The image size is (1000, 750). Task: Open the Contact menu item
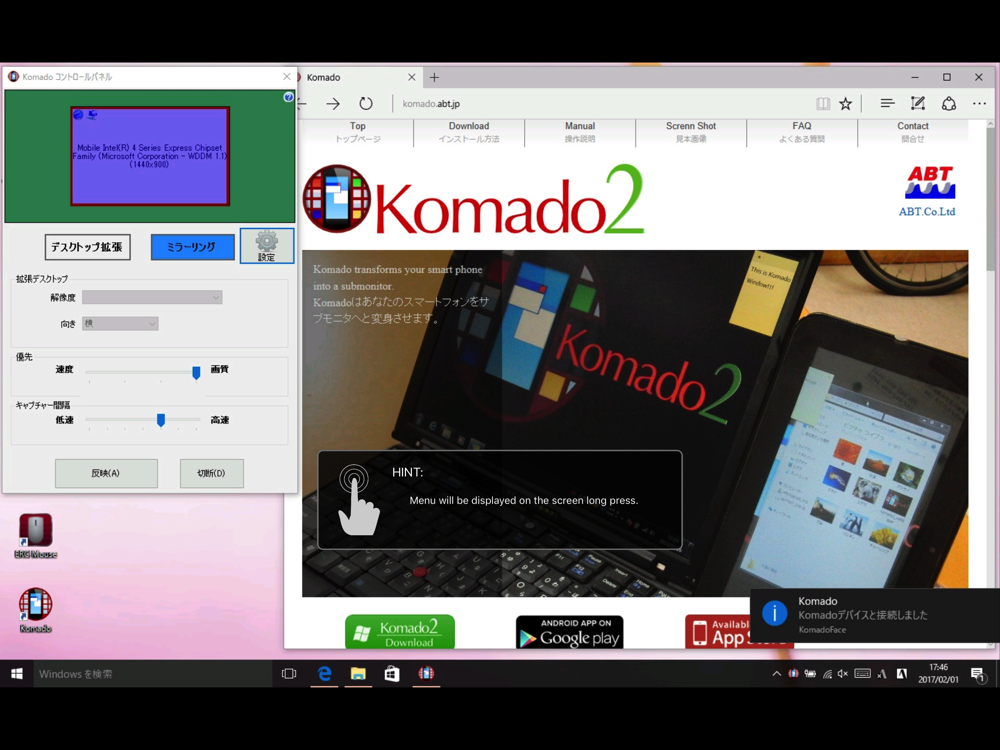(x=913, y=132)
